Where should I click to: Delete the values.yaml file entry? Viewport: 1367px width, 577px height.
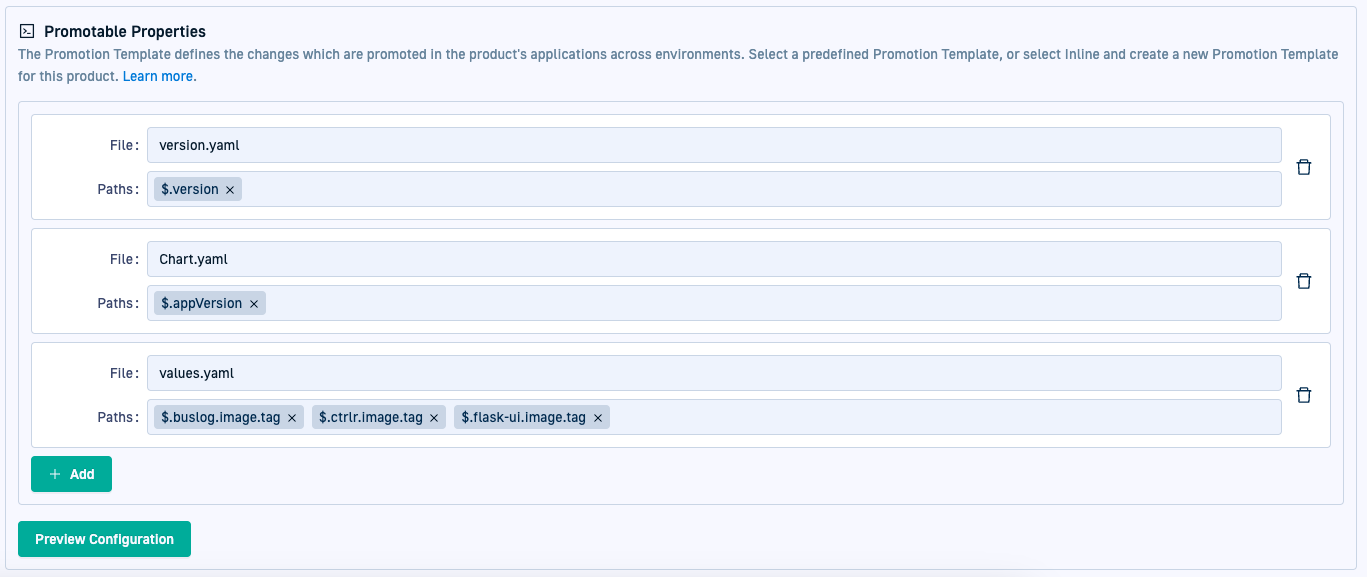click(1304, 395)
